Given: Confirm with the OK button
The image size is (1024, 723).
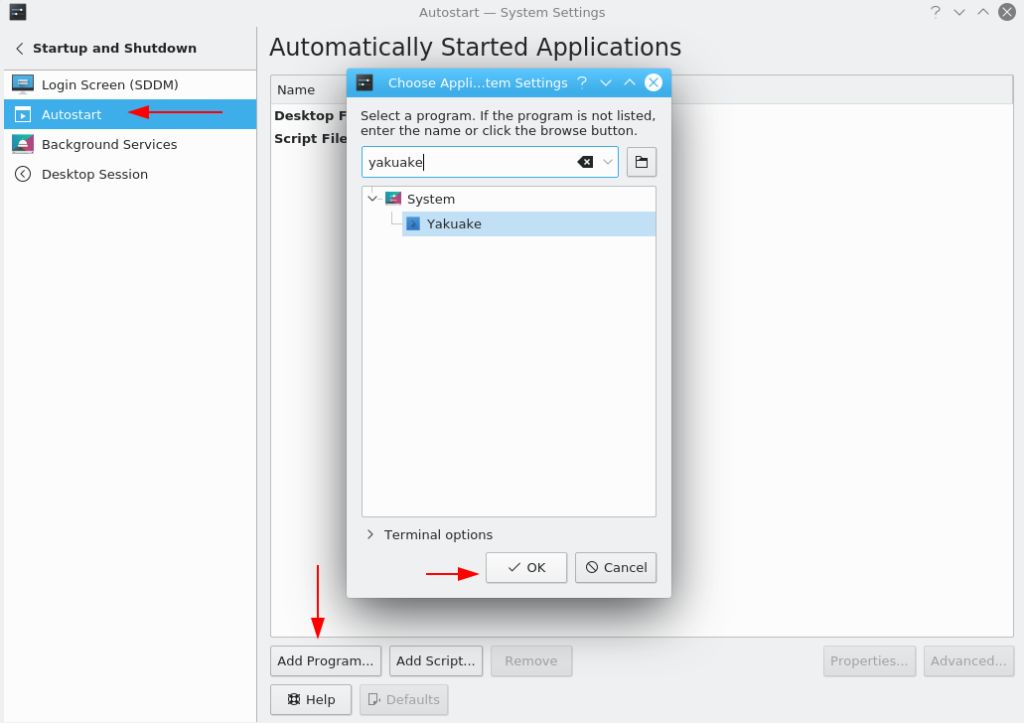Looking at the screenshot, I should [526, 568].
